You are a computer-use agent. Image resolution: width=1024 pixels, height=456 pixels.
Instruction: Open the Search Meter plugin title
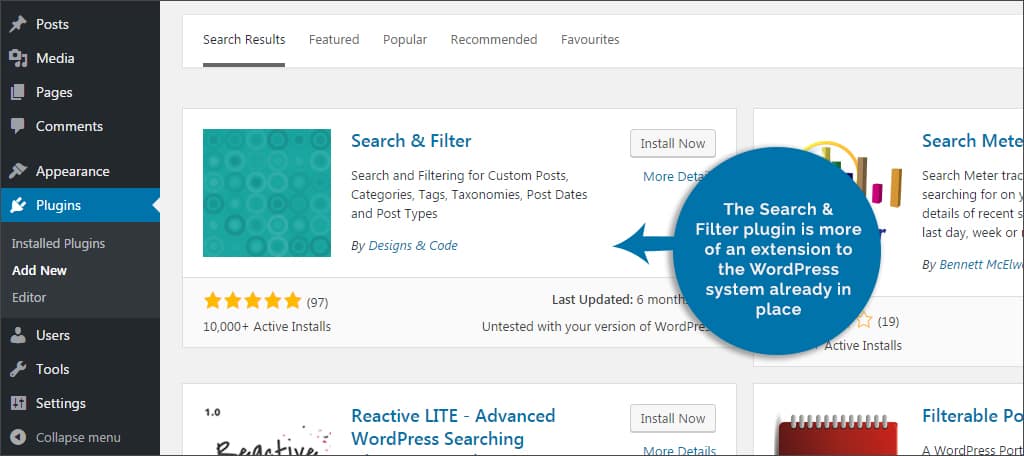pos(972,141)
